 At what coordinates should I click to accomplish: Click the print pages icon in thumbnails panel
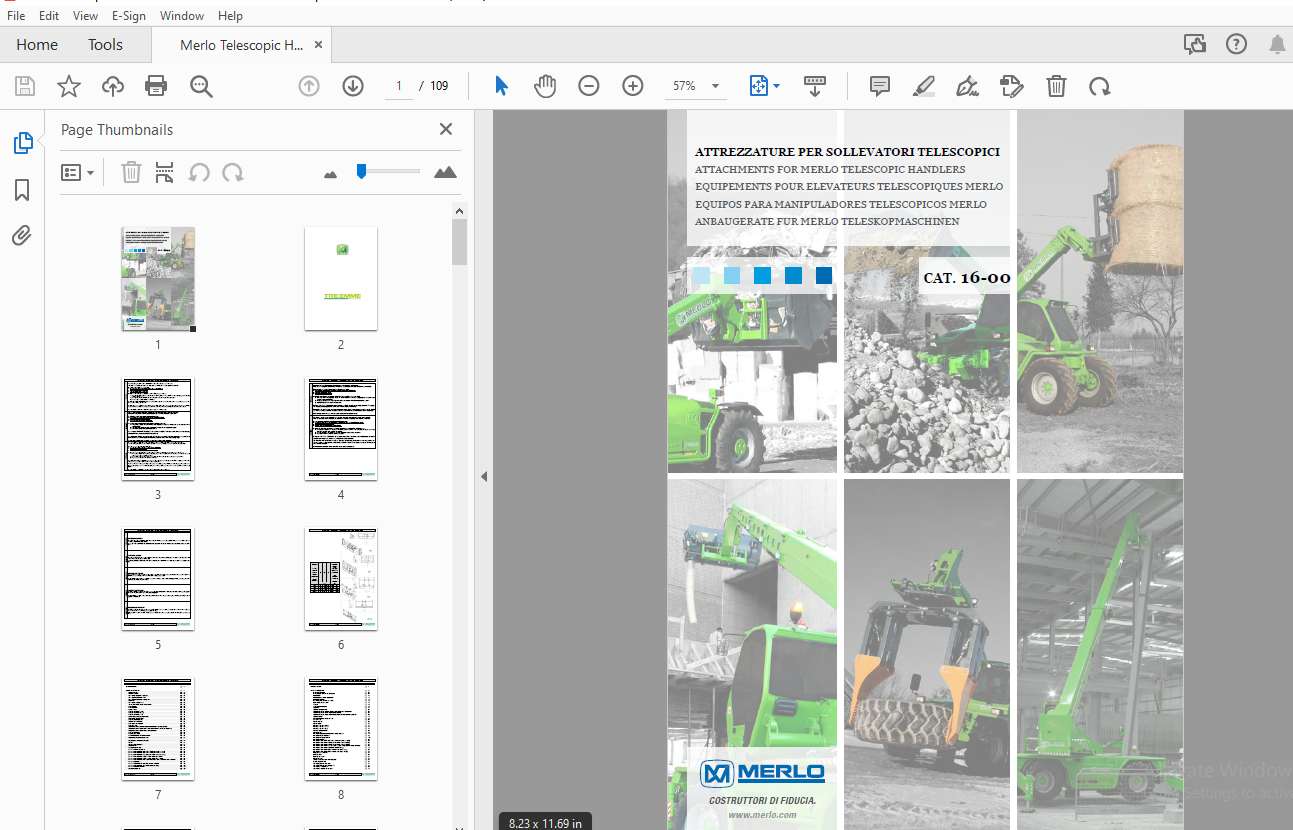(165, 172)
